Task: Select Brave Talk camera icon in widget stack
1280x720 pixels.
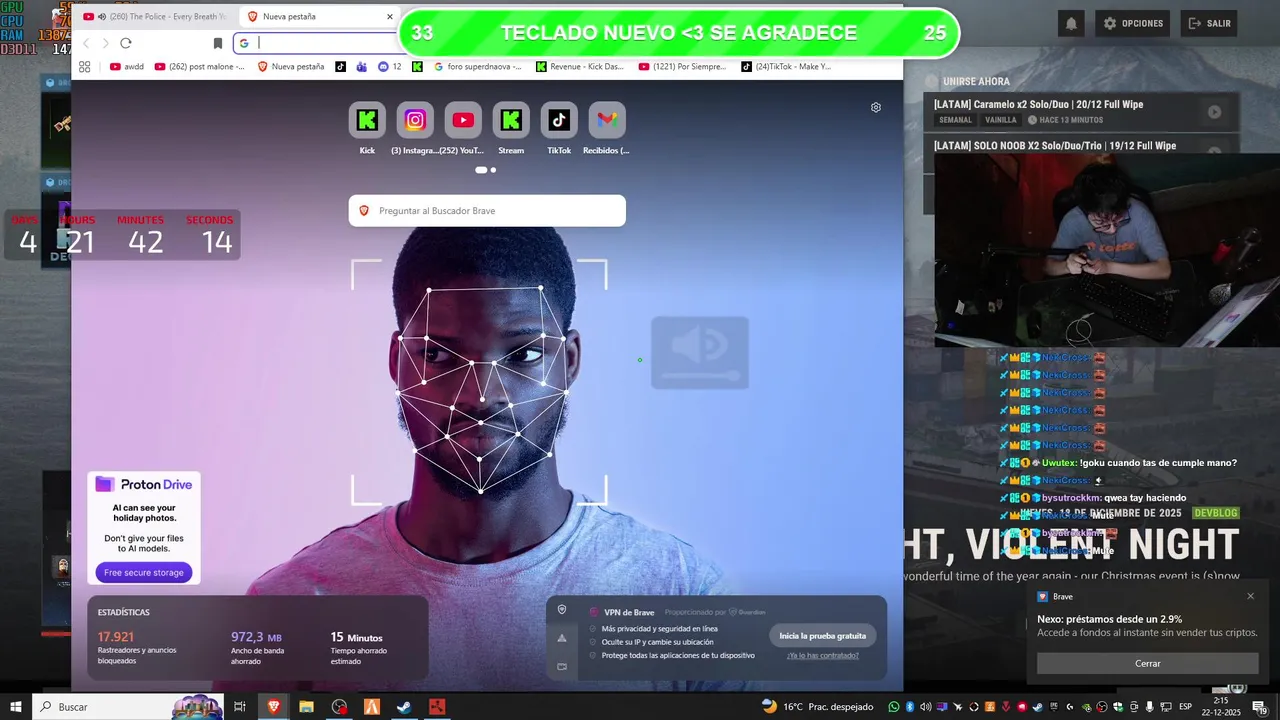Action: (x=562, y=666)
